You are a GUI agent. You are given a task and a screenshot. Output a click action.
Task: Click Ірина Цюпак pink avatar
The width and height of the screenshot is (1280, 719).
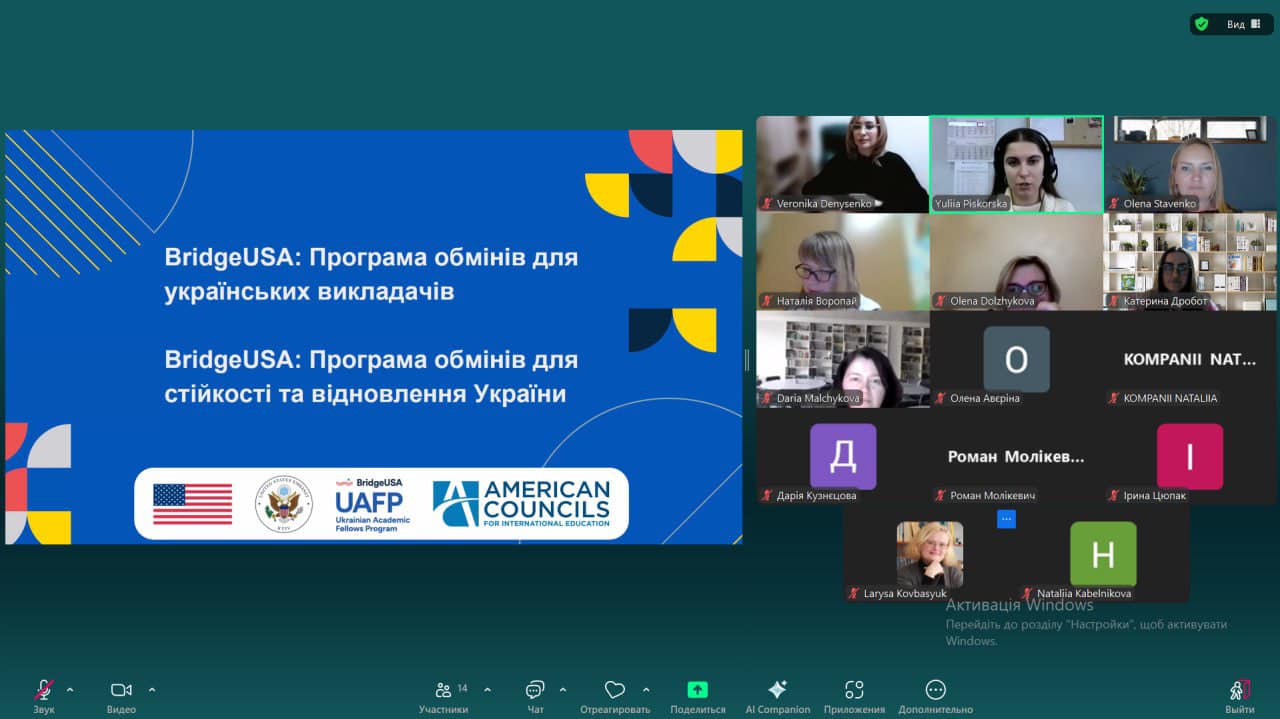click(1190, 456)
